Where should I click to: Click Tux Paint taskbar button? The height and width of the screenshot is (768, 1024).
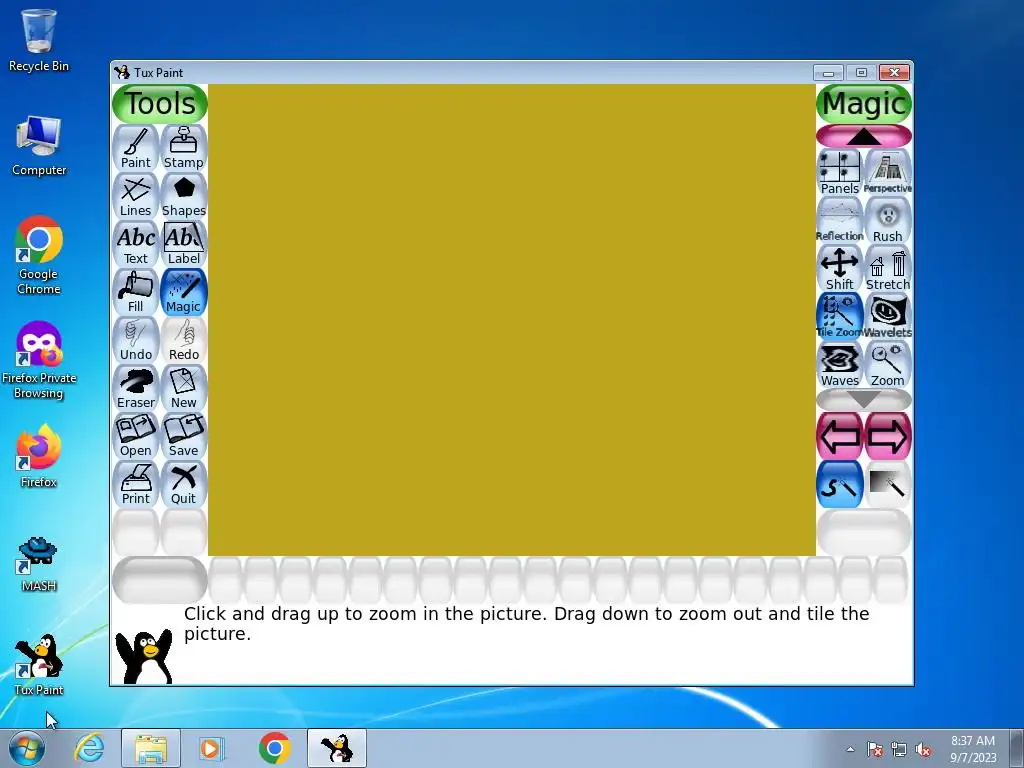tap(337, 748)
